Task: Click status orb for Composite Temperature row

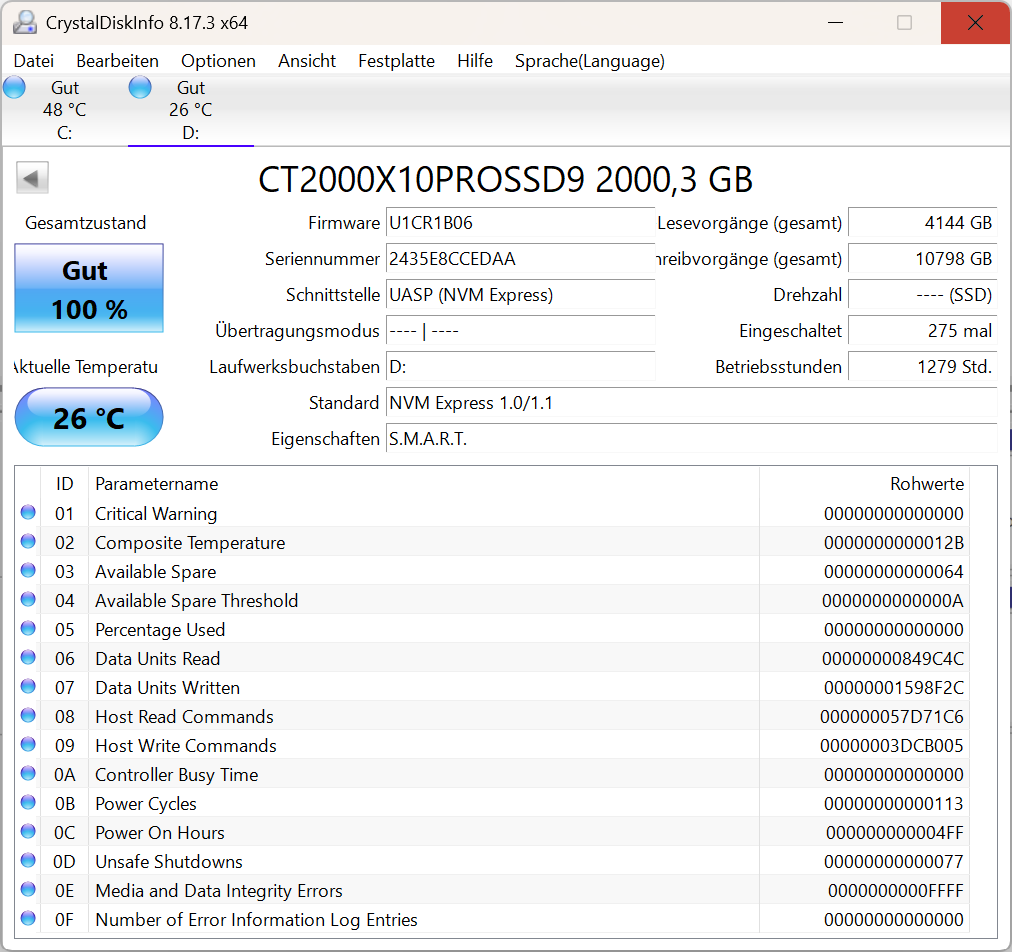Action: pos(28,542)
